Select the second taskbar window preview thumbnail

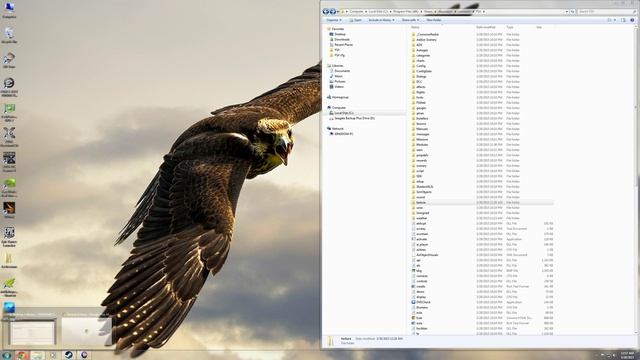[86, 330]
